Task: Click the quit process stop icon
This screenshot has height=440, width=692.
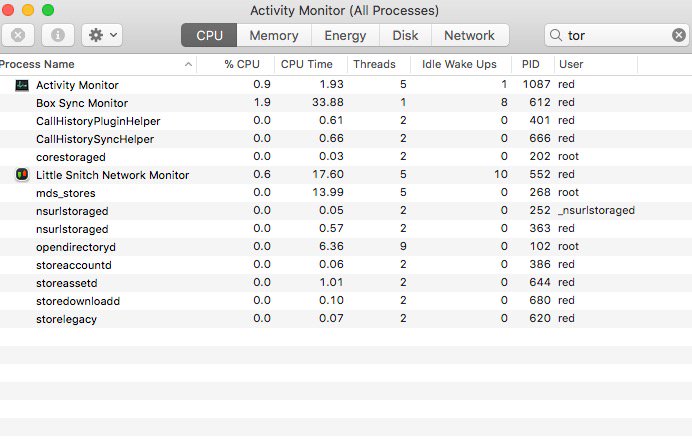Action: point(18,35)
